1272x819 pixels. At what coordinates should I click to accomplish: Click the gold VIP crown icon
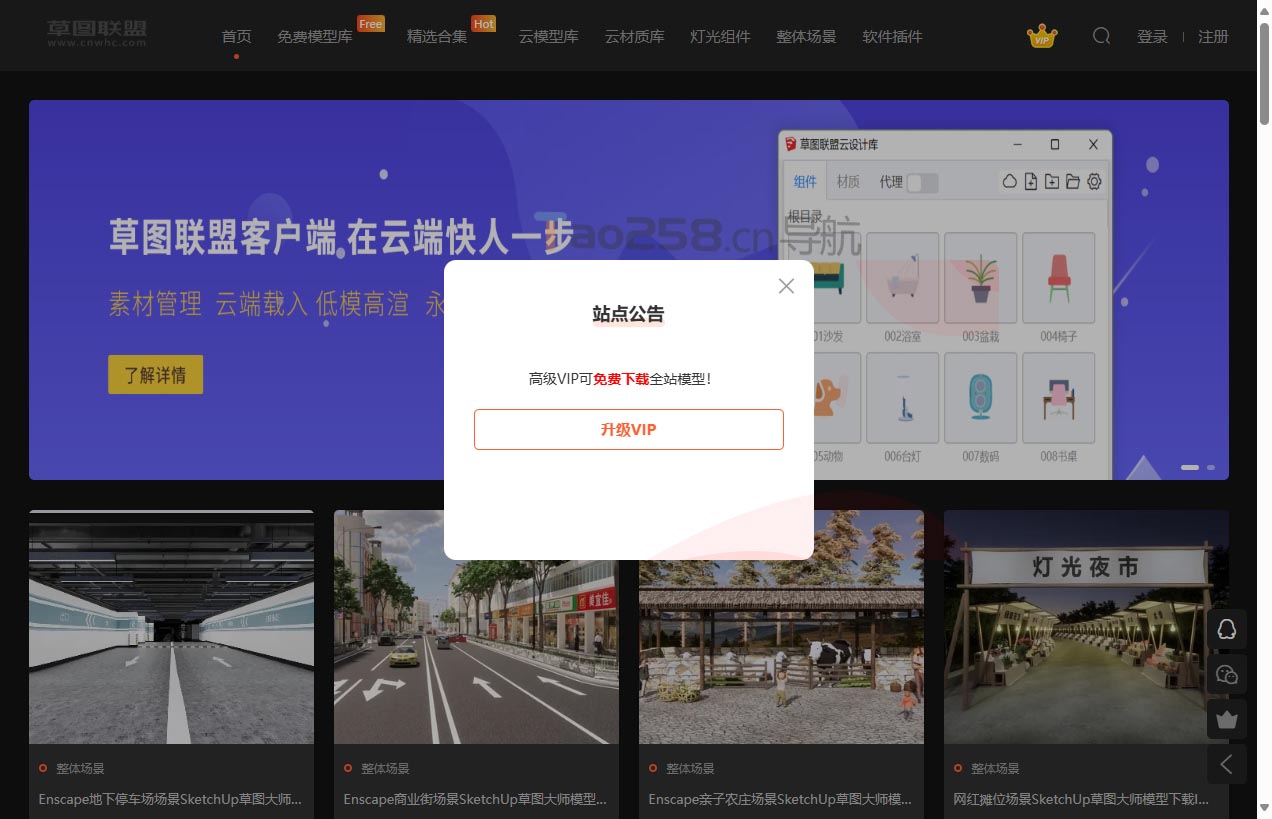pos(1042,37)
